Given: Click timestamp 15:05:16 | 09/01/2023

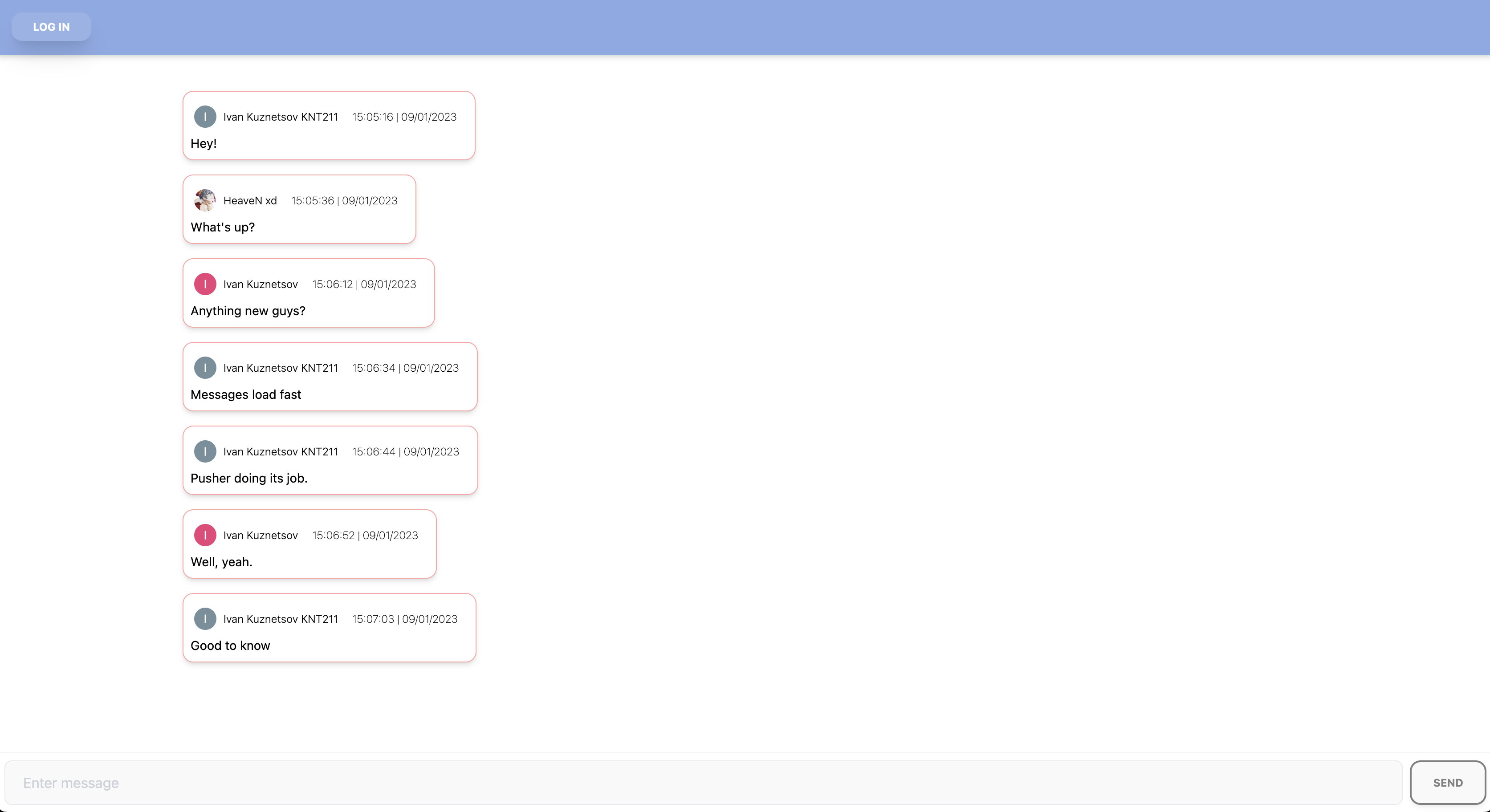Looking at the screenshot, I should click(404, 117).
